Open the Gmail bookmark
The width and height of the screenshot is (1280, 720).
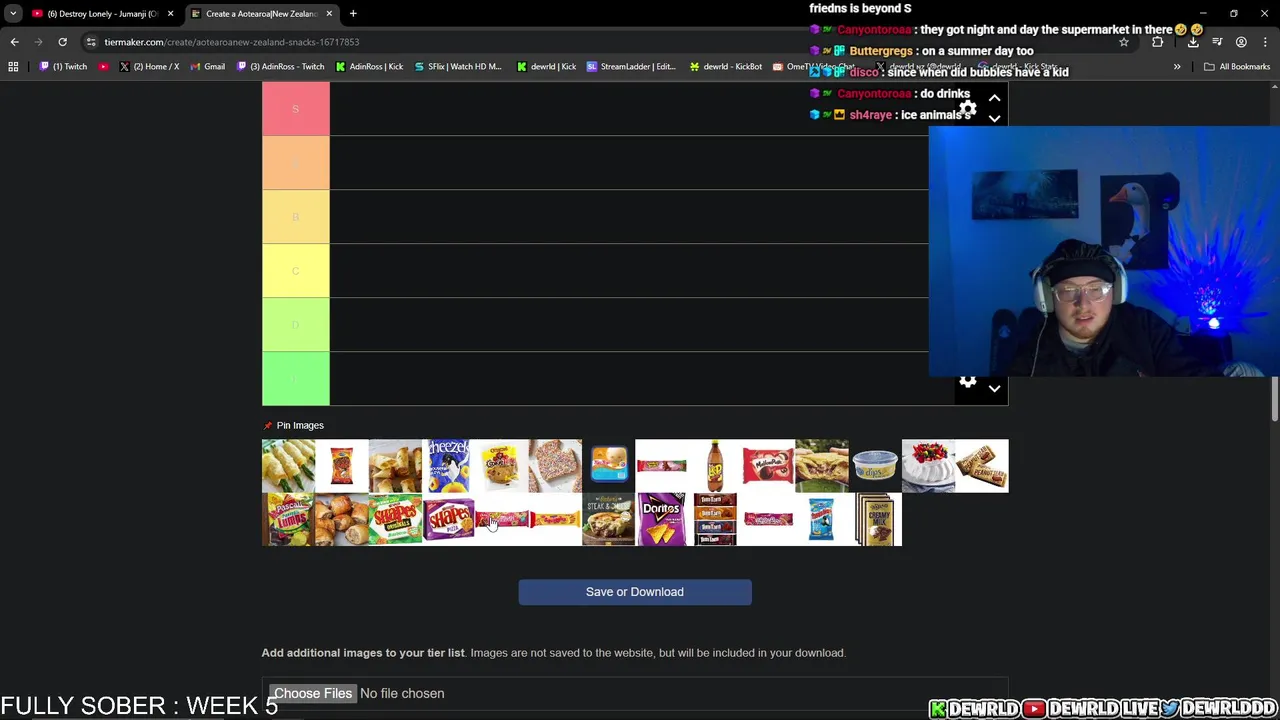click(207, 67)
